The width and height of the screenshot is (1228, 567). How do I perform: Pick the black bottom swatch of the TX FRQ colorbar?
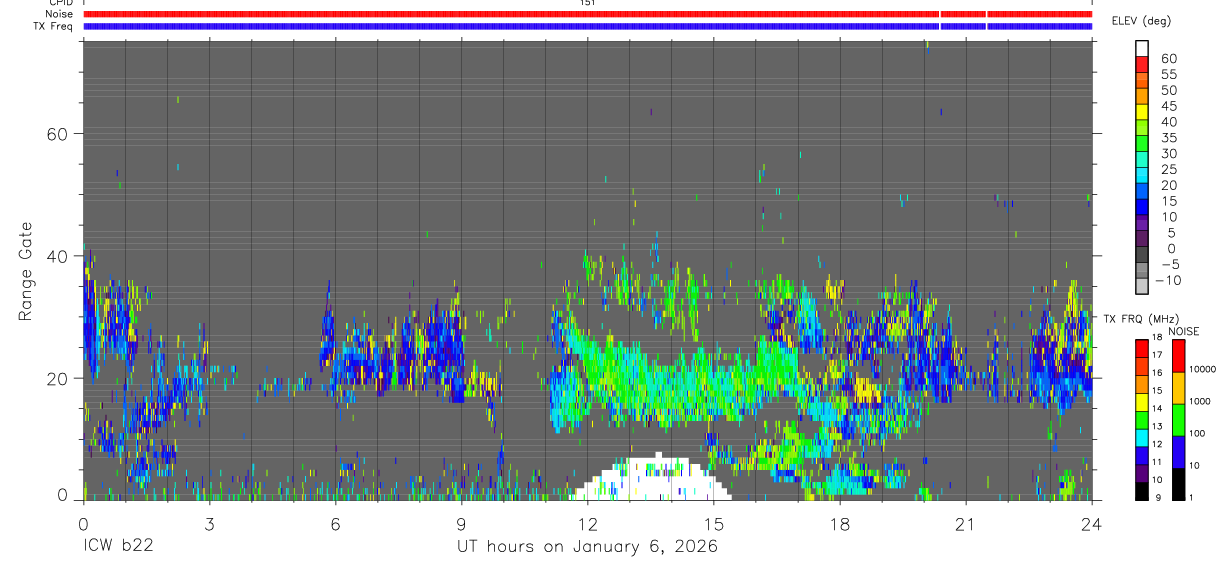click(1142, 491)
